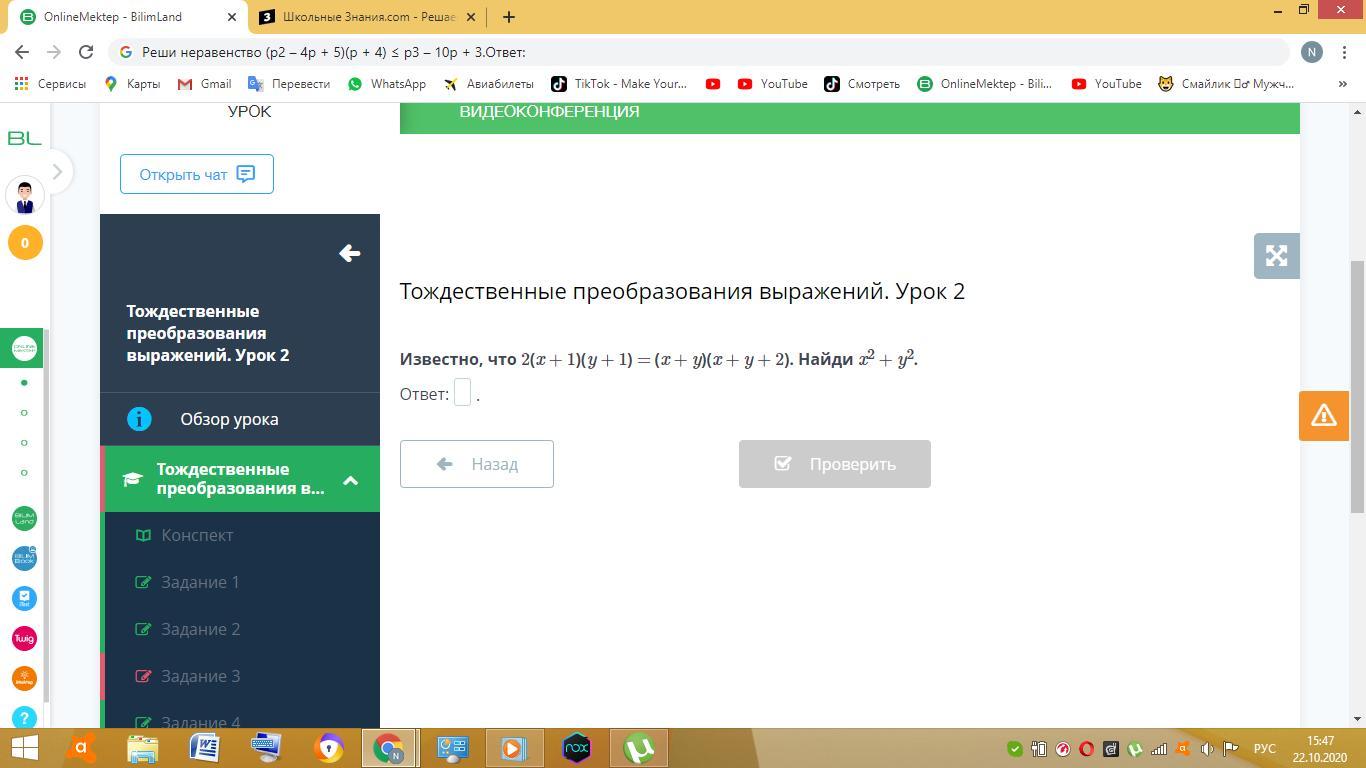This screenshot has height=768, width=1366.
Task: Click the BL logo in left sidebar
Action: click(x=24, y=138)
